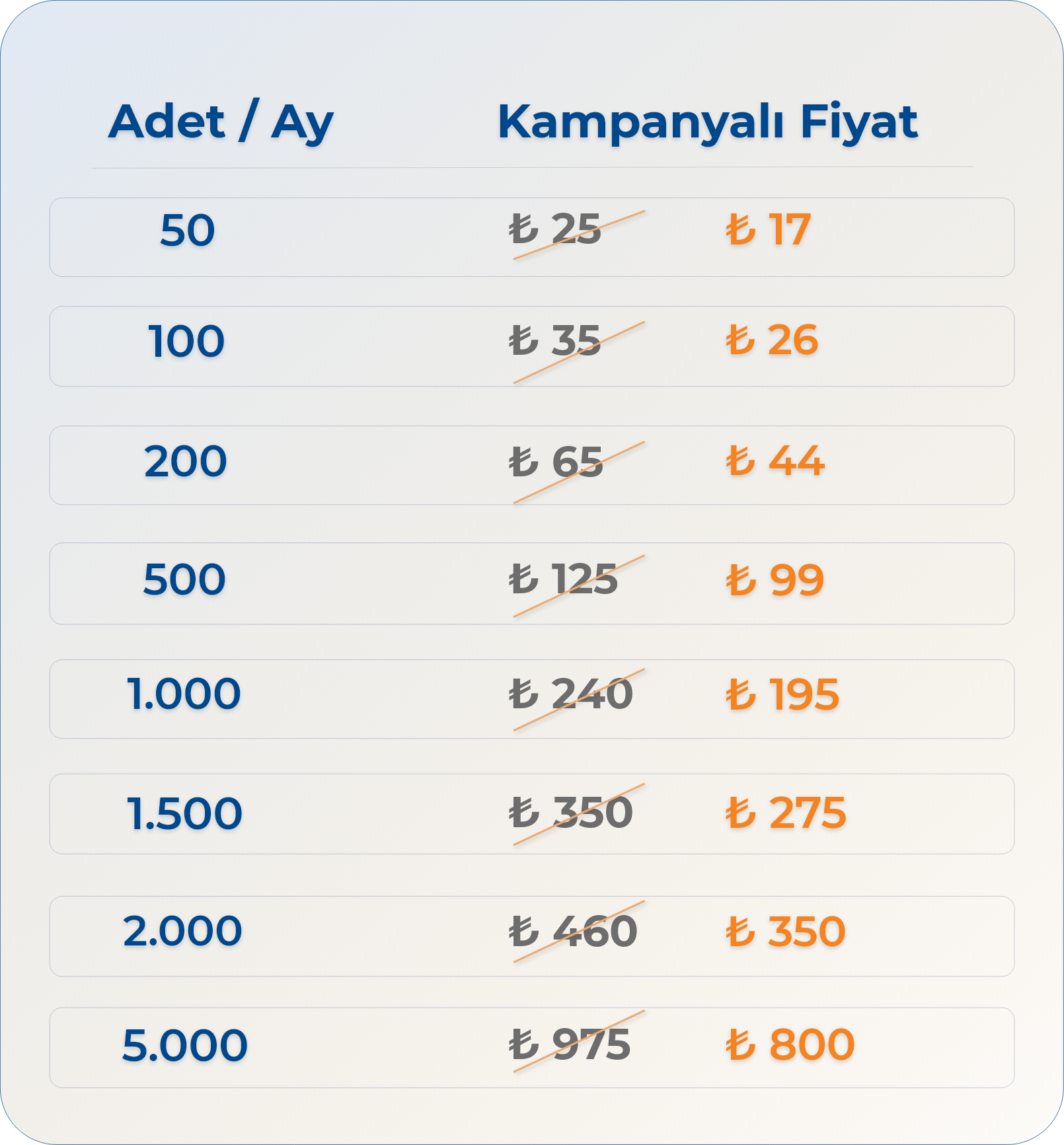Click the orange ₺ 99 price

tap(775, 580)
